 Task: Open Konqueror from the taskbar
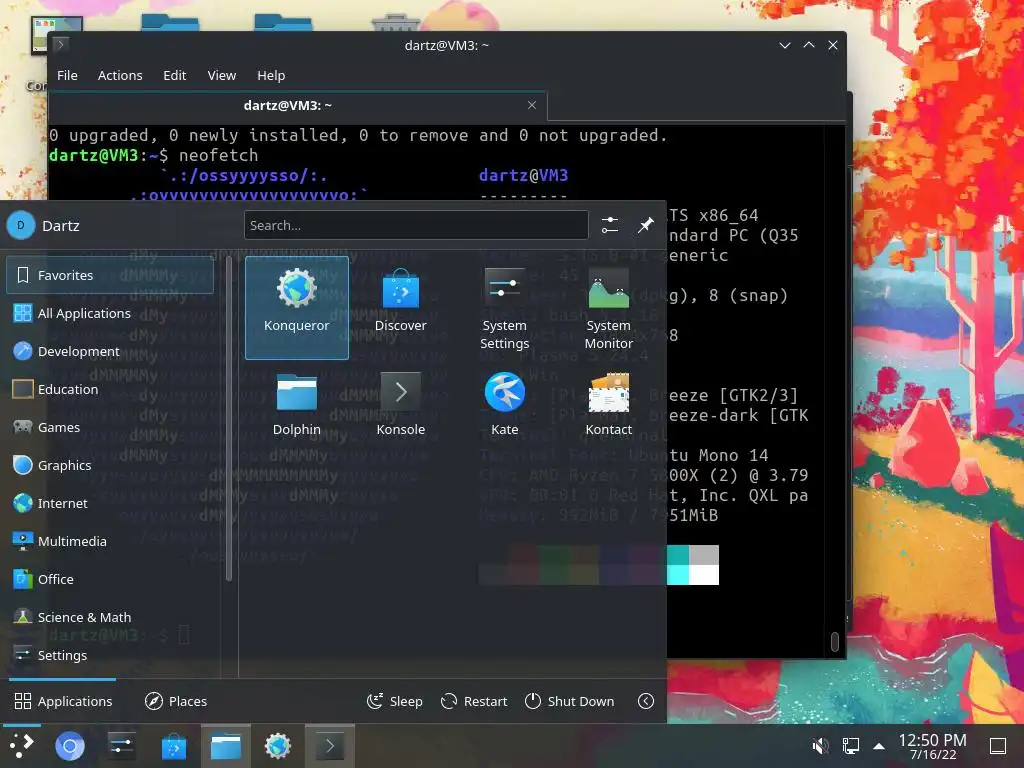(x=278, y=746)
